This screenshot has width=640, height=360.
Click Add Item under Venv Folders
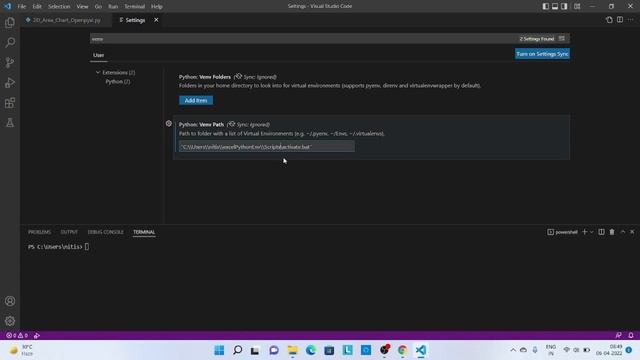coord(196,100)
